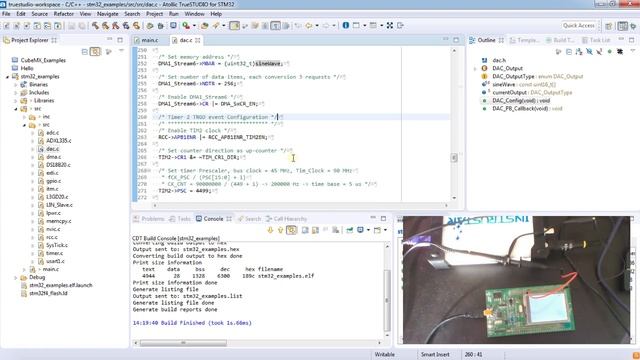Toggle Hide Static Members in Outline

599,52
